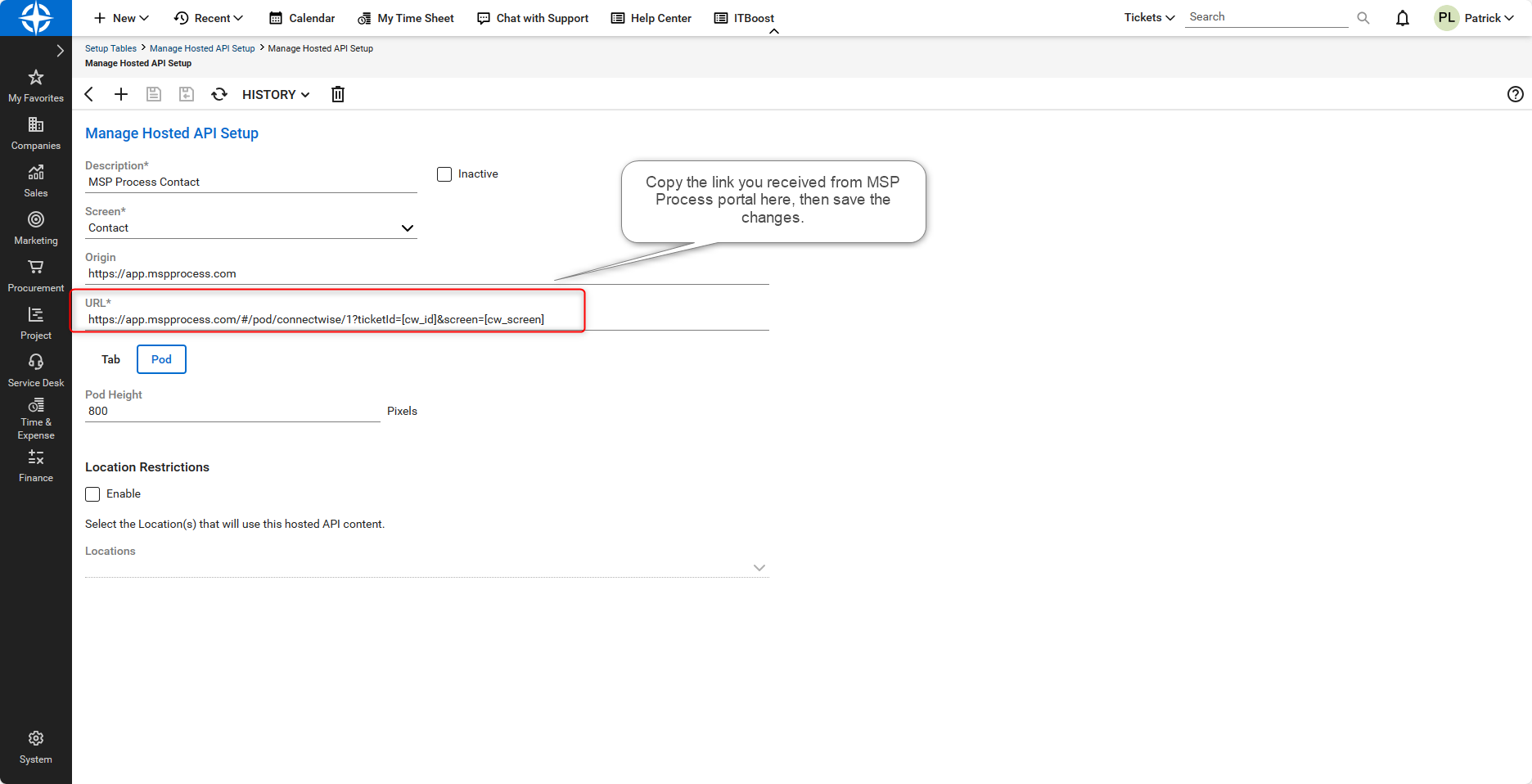Open Help Center

[651, 18]
